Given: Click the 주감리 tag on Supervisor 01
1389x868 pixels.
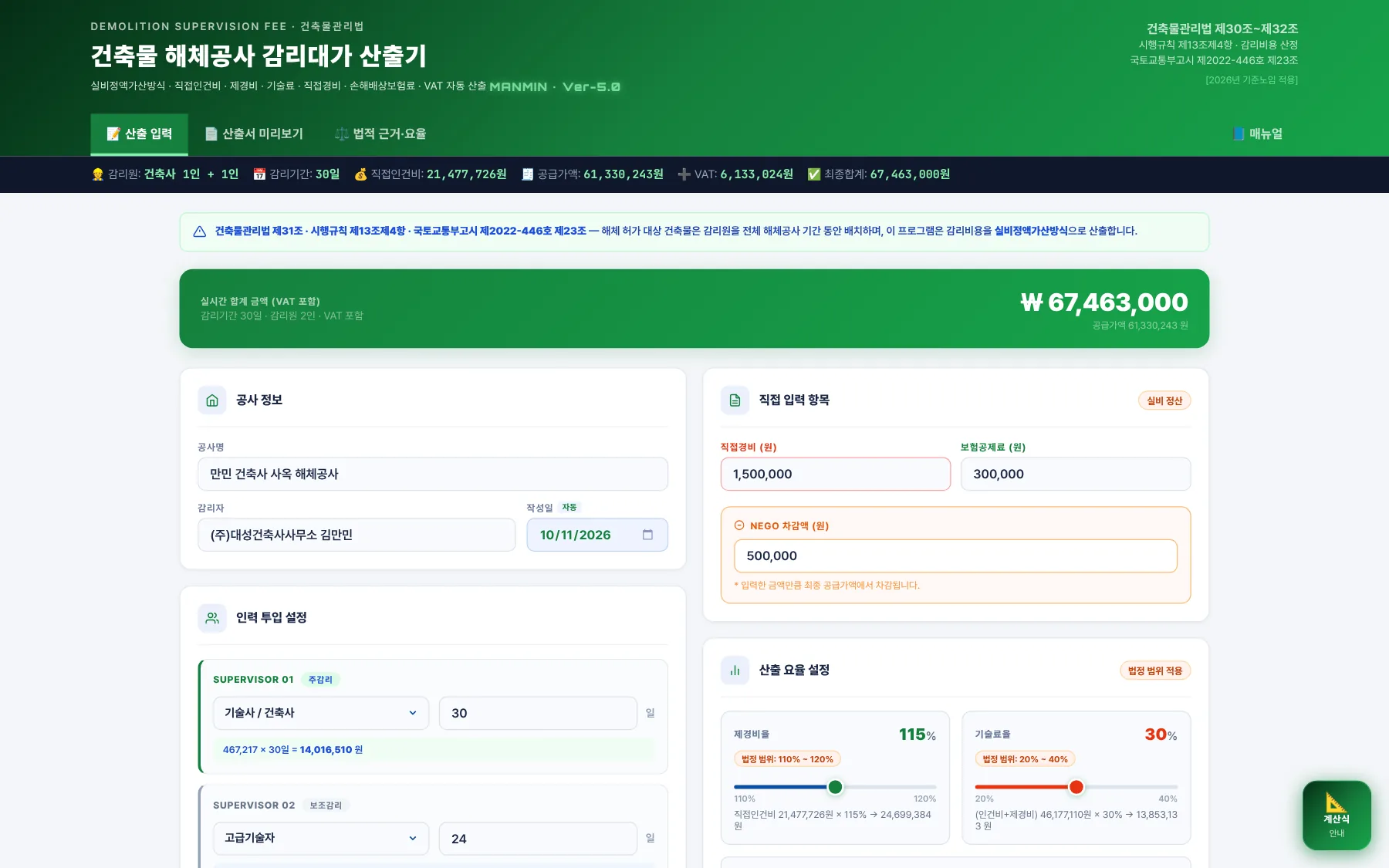Looking at the screenshot, I should tap(320, 680).
